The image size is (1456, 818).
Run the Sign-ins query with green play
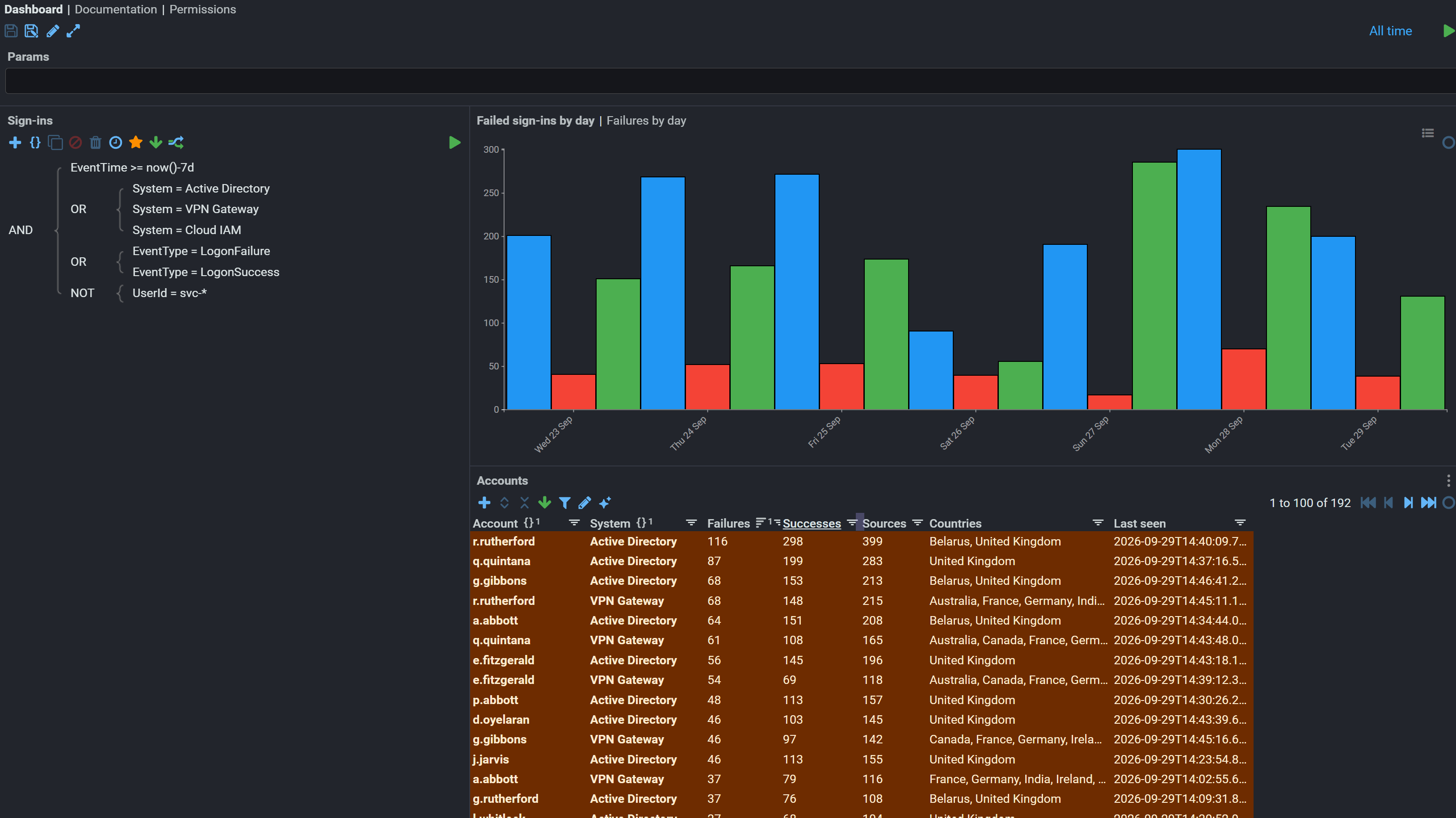(x=454, y=143)
